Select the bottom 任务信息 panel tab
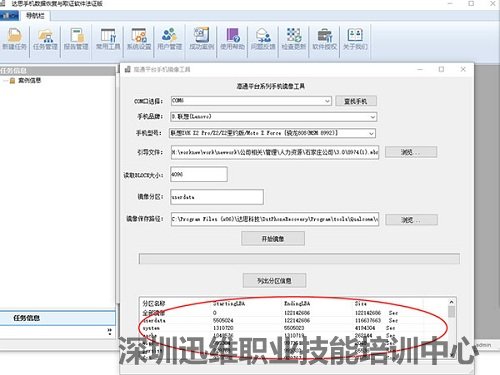This screenshot has height=375, width=500. click(57, 318)
